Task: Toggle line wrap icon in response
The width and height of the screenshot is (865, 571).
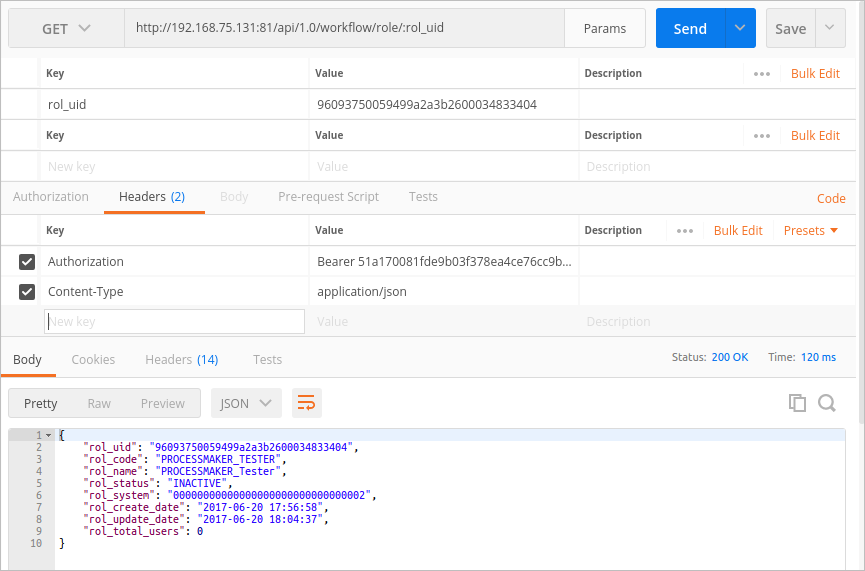Action: click(306, 403)
